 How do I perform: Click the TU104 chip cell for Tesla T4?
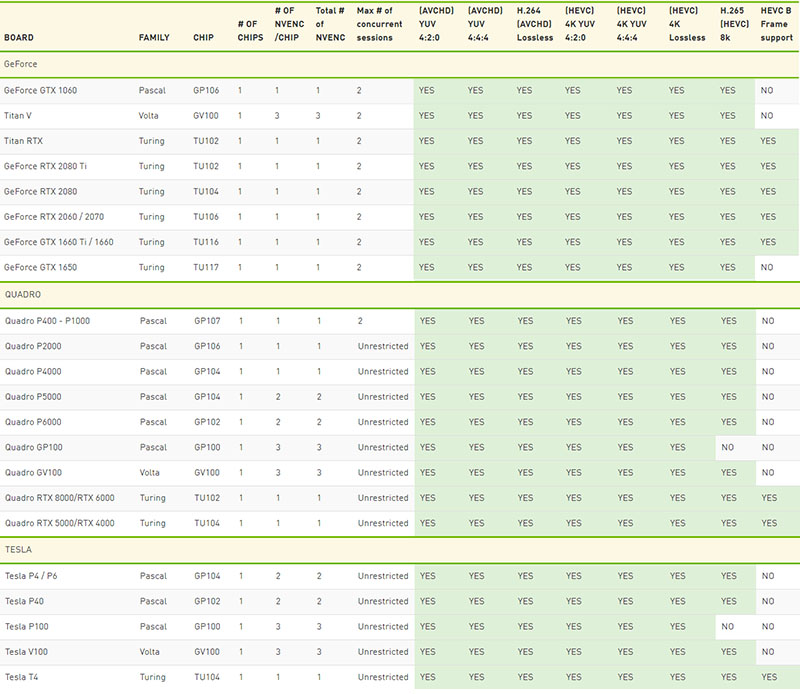click(207, 677)
